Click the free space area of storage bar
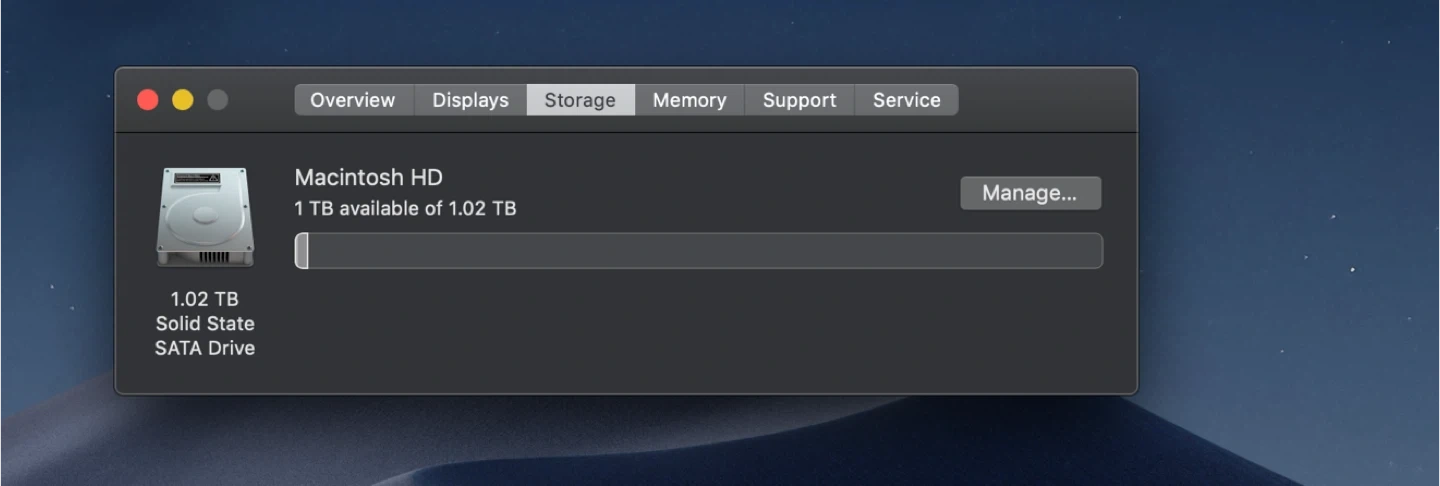The width and height of the screenshot is (1440, 486). [700, 251]
